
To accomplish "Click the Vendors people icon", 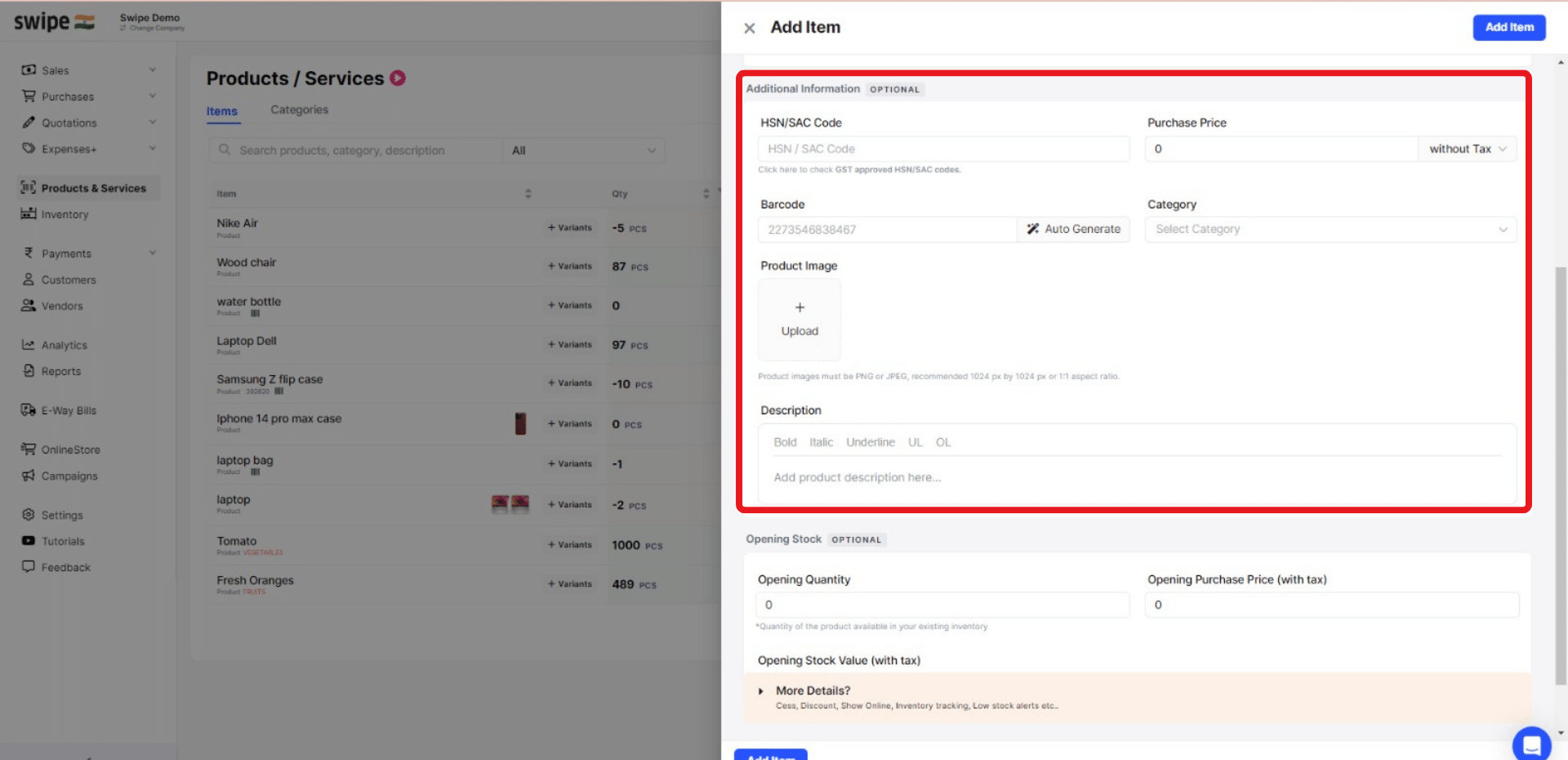I will pos(29,306).
